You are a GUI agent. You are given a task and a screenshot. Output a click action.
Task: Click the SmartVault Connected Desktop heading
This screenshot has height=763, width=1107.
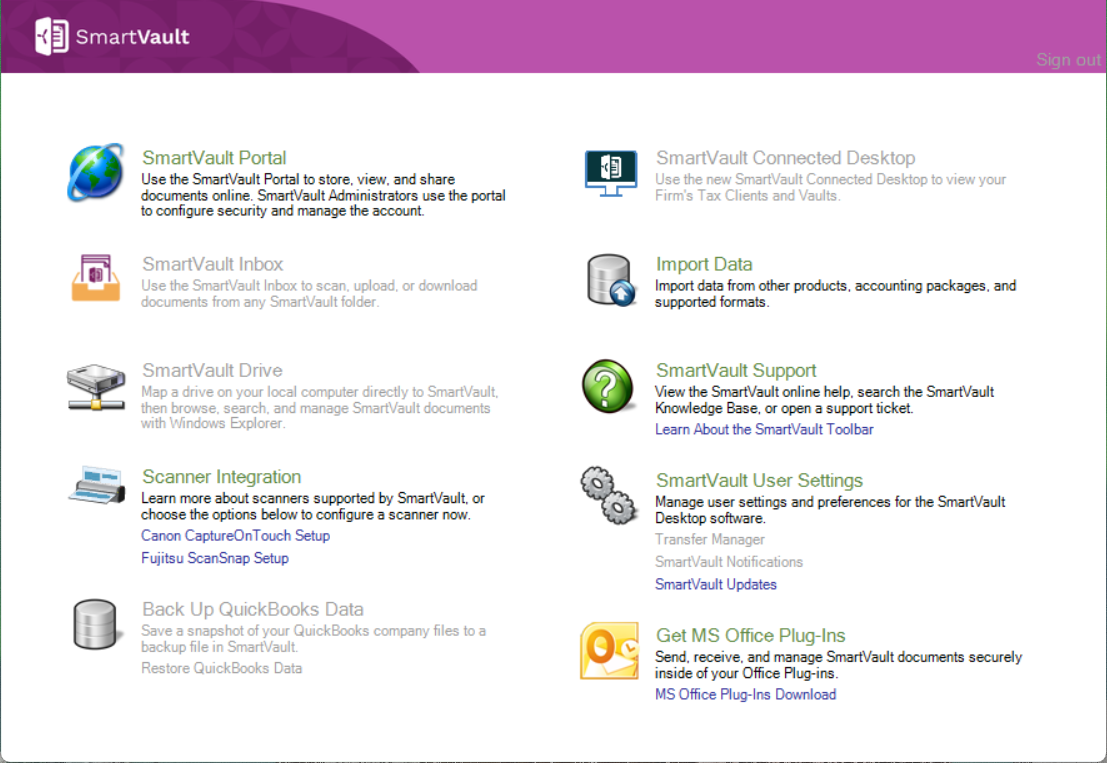tap(785, 157)
